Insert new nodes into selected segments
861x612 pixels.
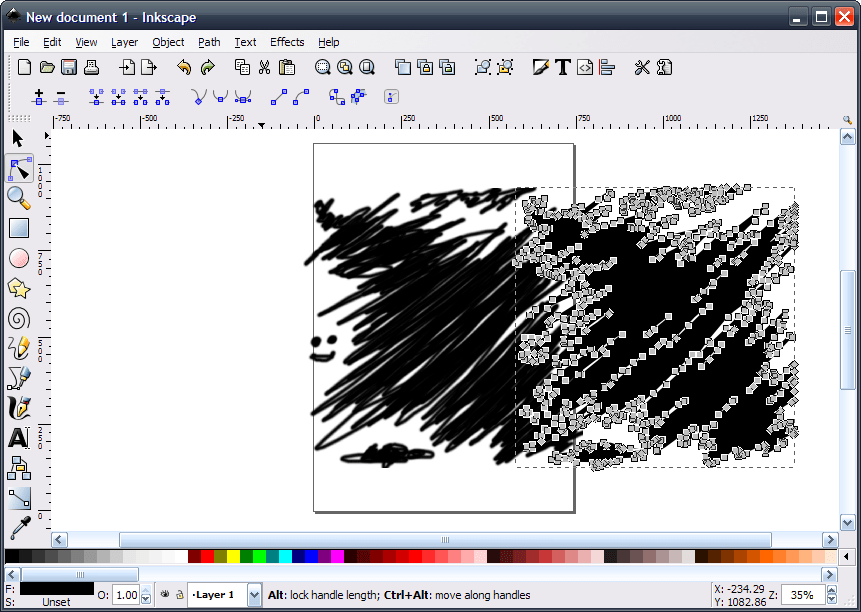[x=38, y=97]
